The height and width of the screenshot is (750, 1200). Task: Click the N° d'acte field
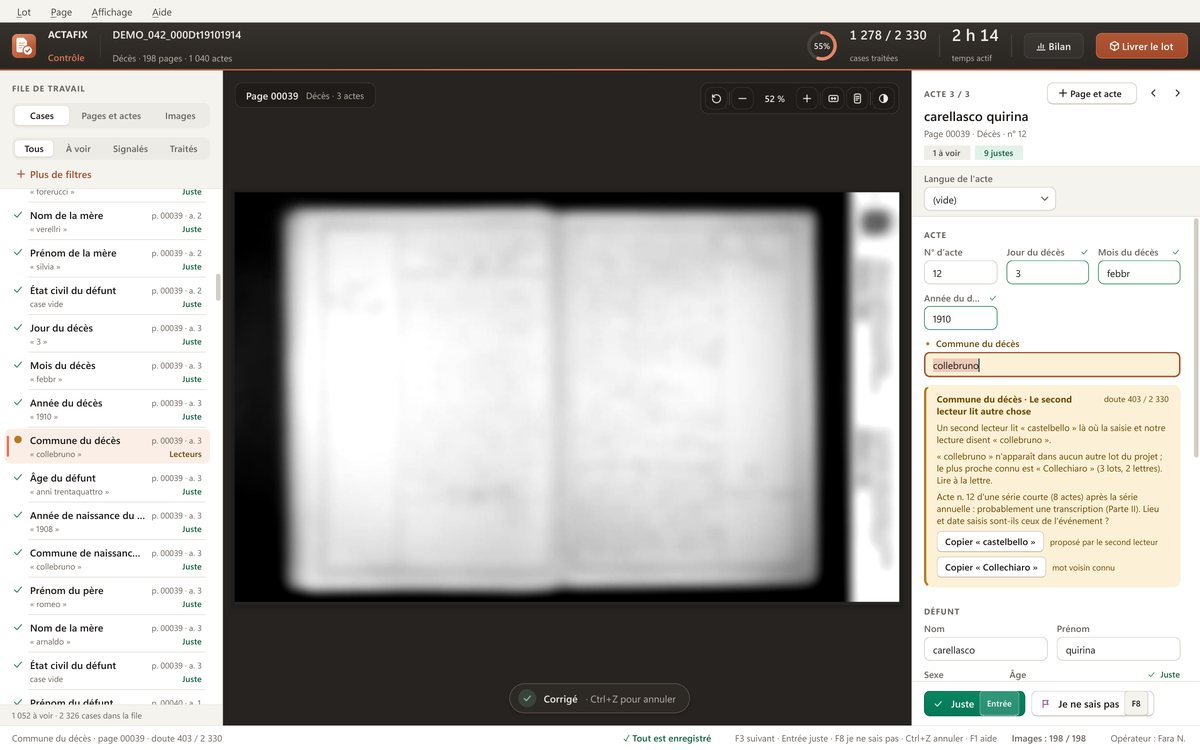pyautogui.click(x=961, y=272)
